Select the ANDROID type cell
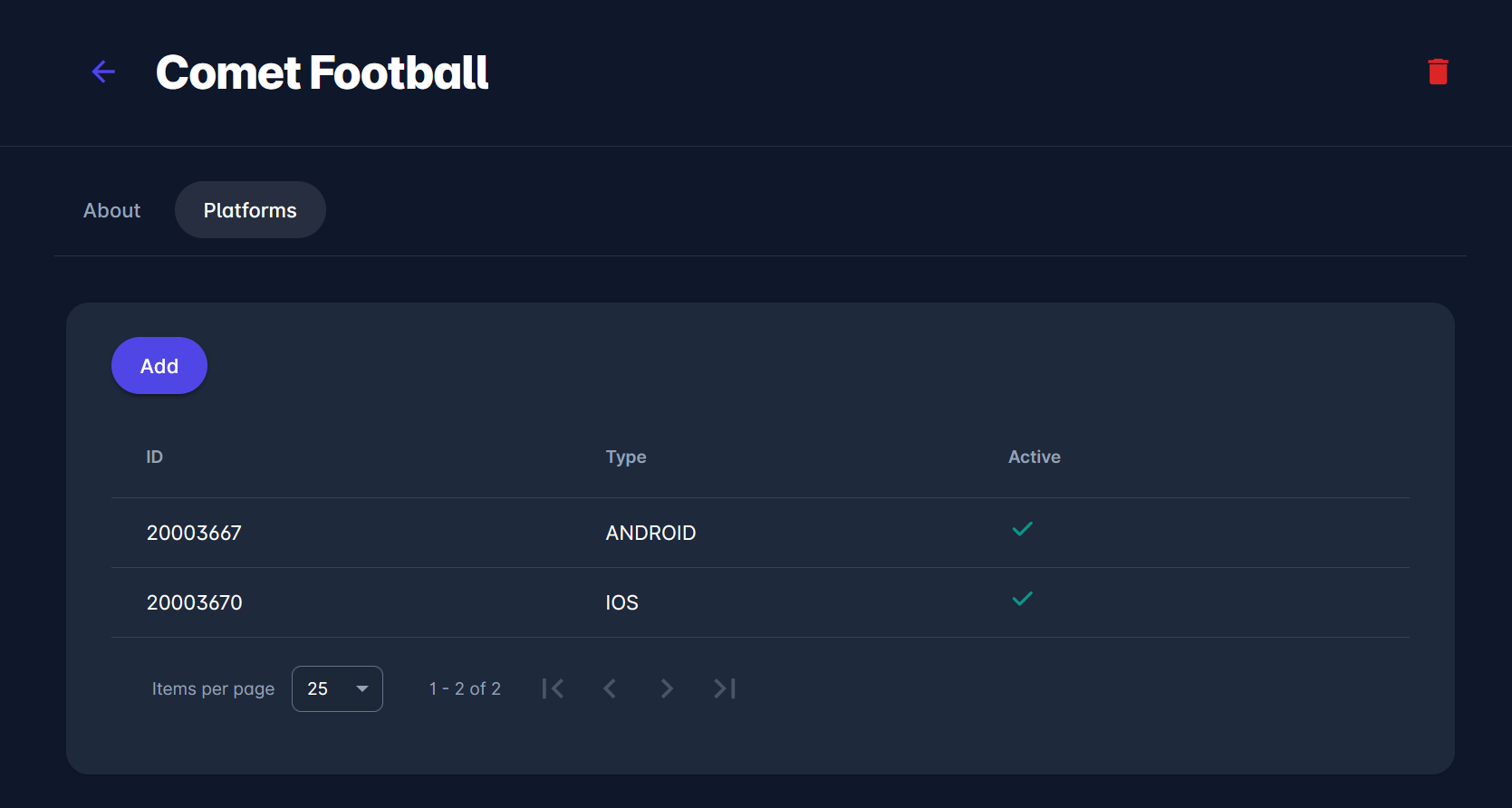 650,533
